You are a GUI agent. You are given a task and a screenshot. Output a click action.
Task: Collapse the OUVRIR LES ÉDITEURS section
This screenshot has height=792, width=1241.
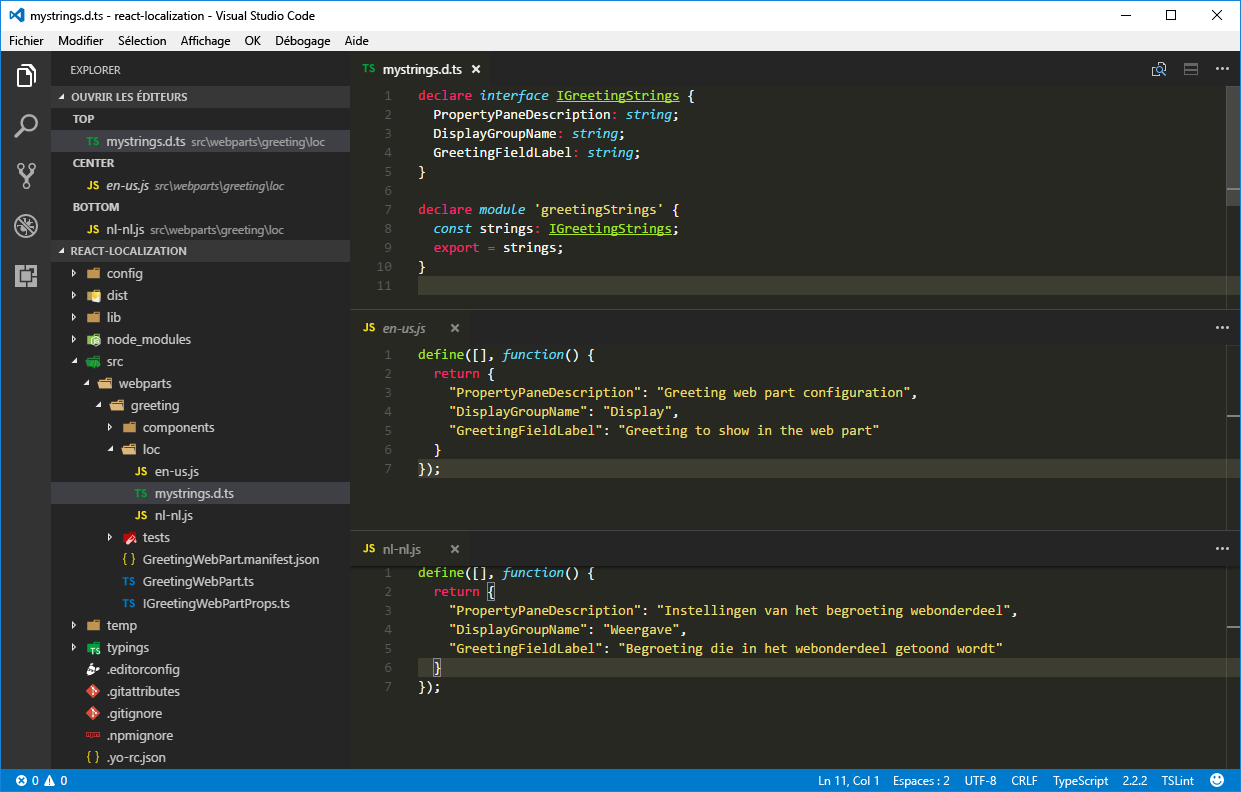[120, 97]
